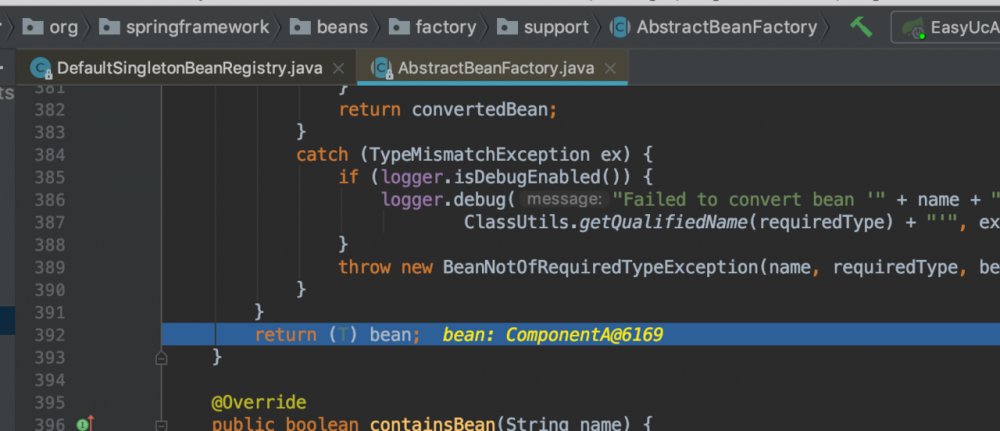This screenshot has width=1000, height=431.
Task: Click the folder icon beside 'org'
Action: [33, 27]
